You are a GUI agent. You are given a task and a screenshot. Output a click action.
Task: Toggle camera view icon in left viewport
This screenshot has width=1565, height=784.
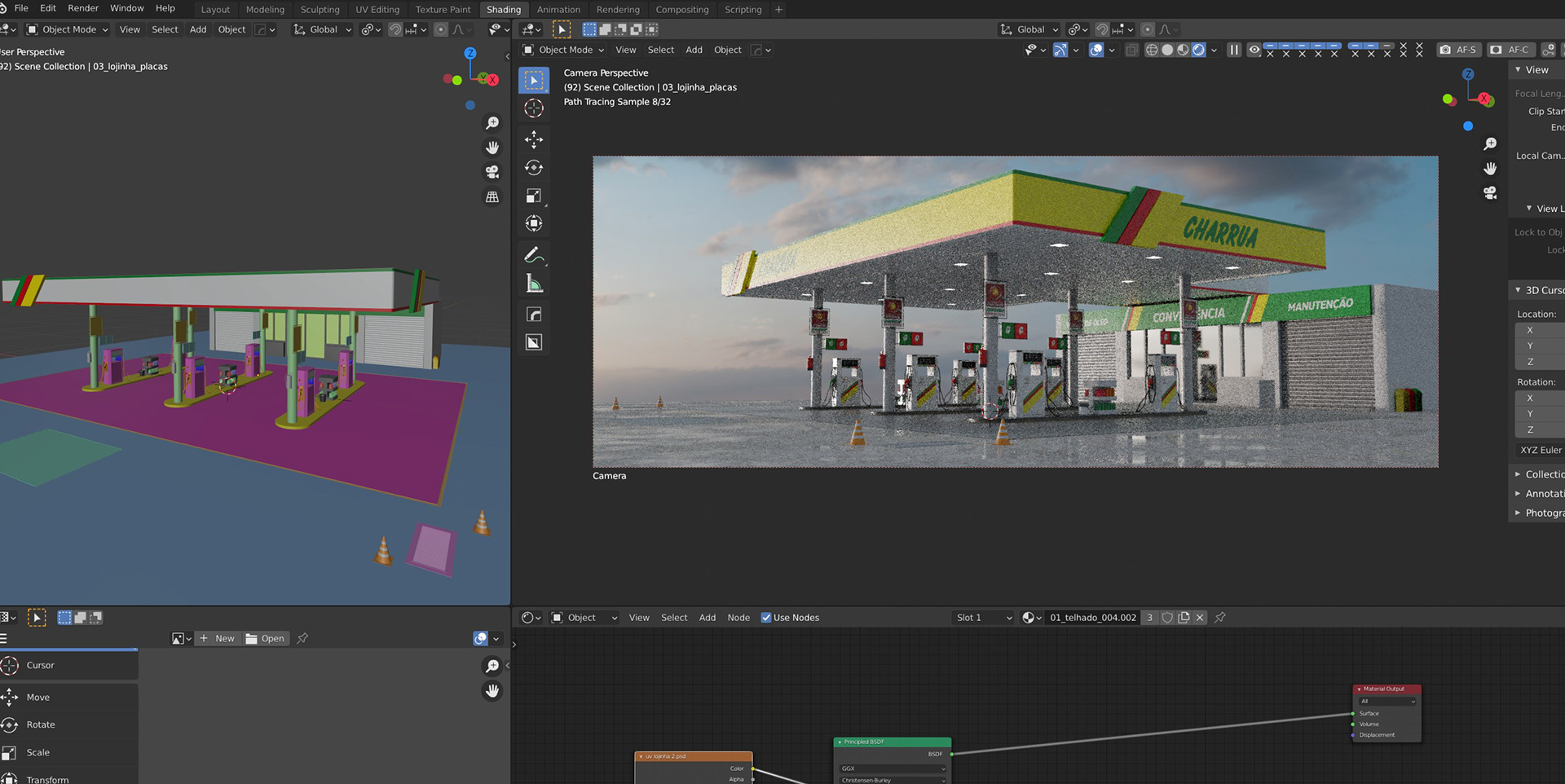[492, 172]
